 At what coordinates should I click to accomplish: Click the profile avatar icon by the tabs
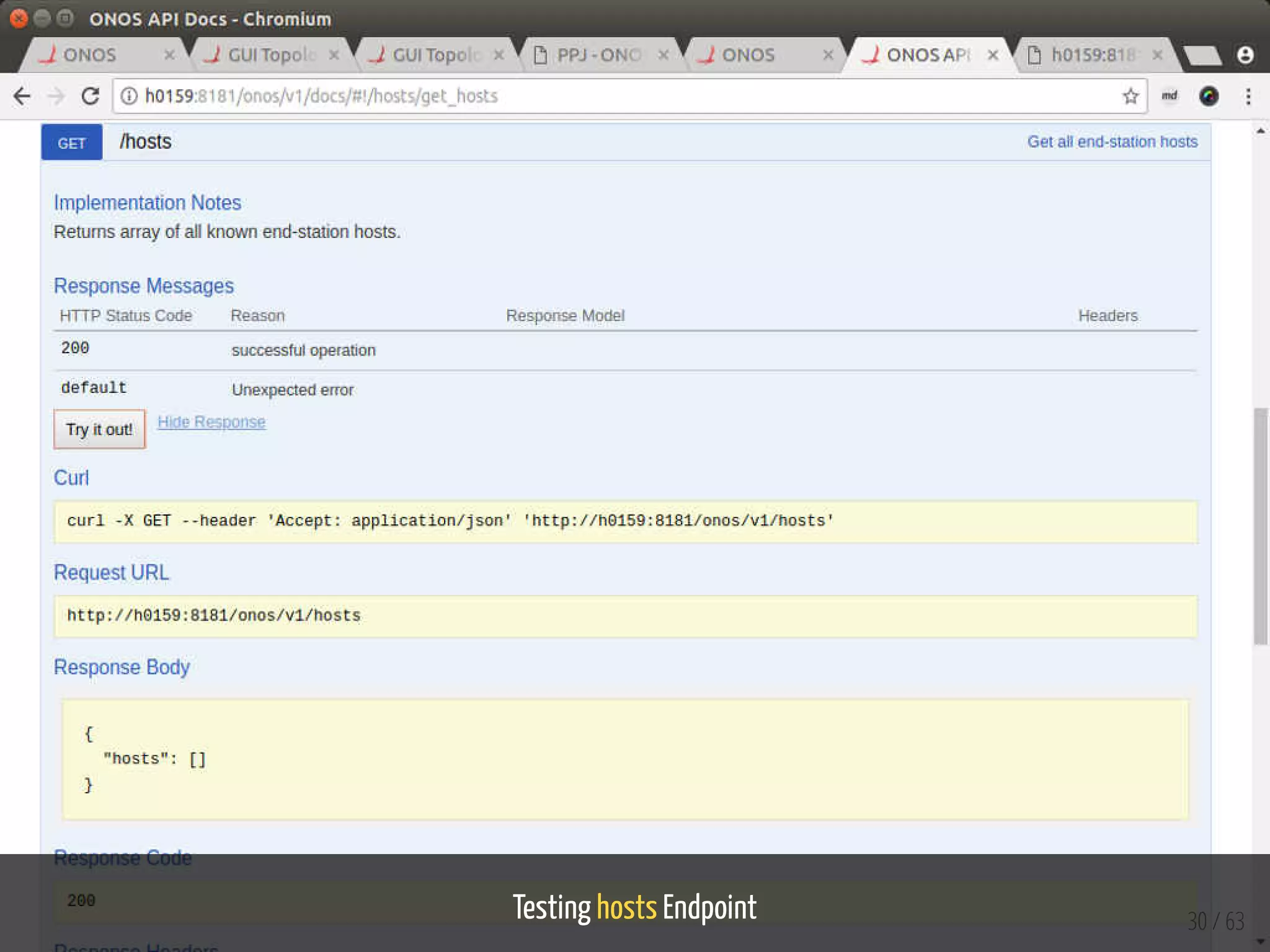pyautogui.click(x=1245, y=55)
